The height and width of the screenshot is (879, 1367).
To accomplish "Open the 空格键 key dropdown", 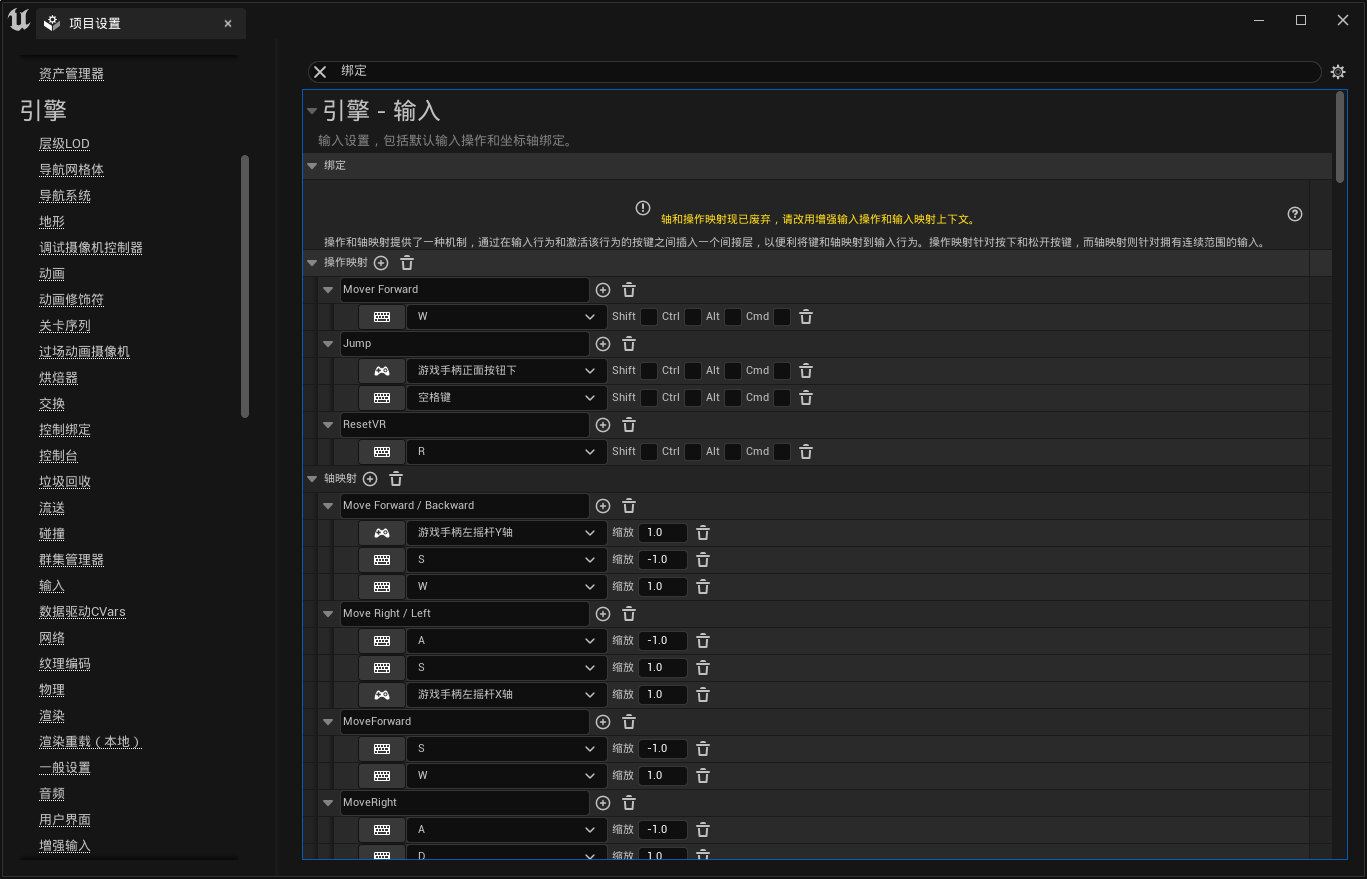I will [506, 398].
